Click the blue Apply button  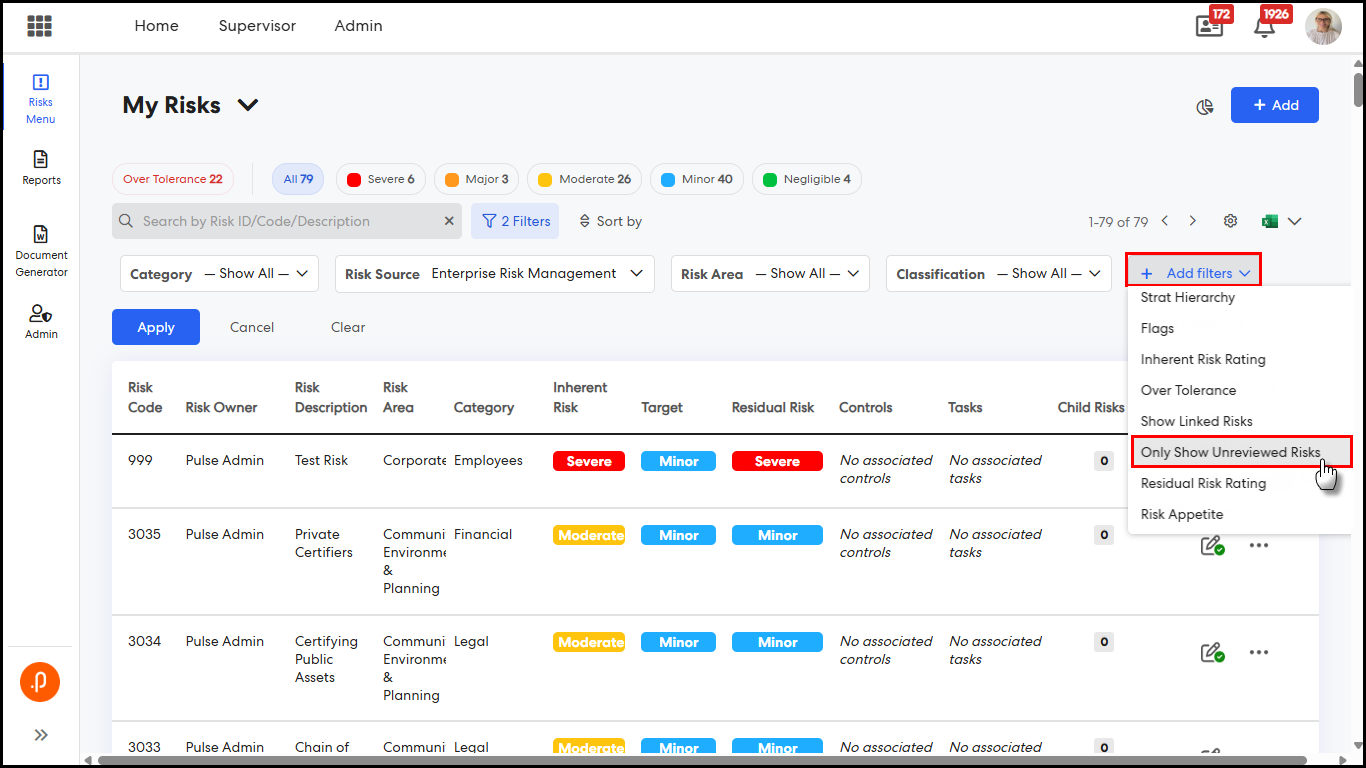[x=156, y=327]
